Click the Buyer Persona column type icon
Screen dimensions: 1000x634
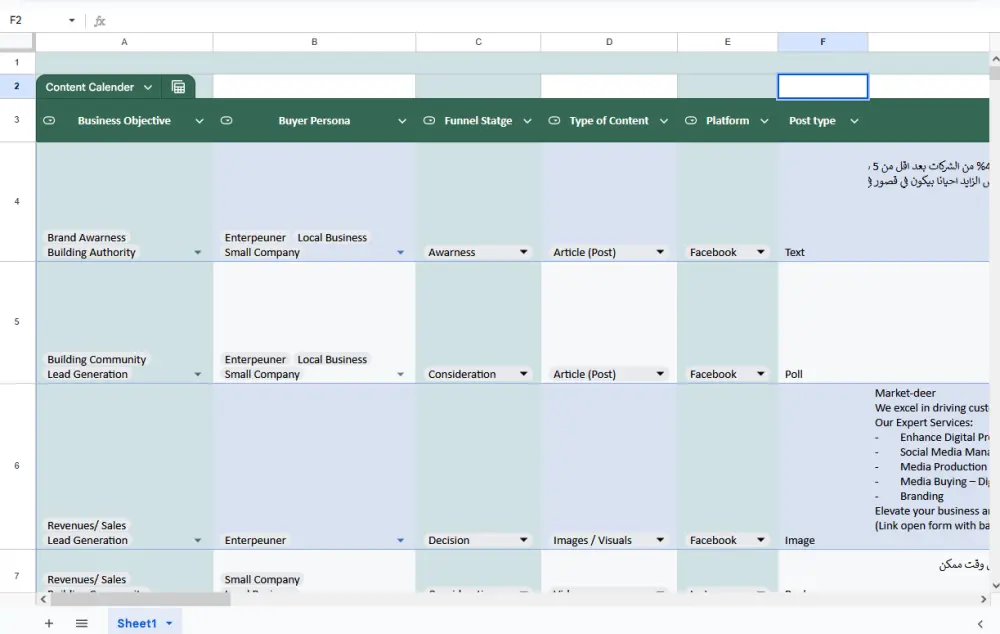[x=226, y=121]
